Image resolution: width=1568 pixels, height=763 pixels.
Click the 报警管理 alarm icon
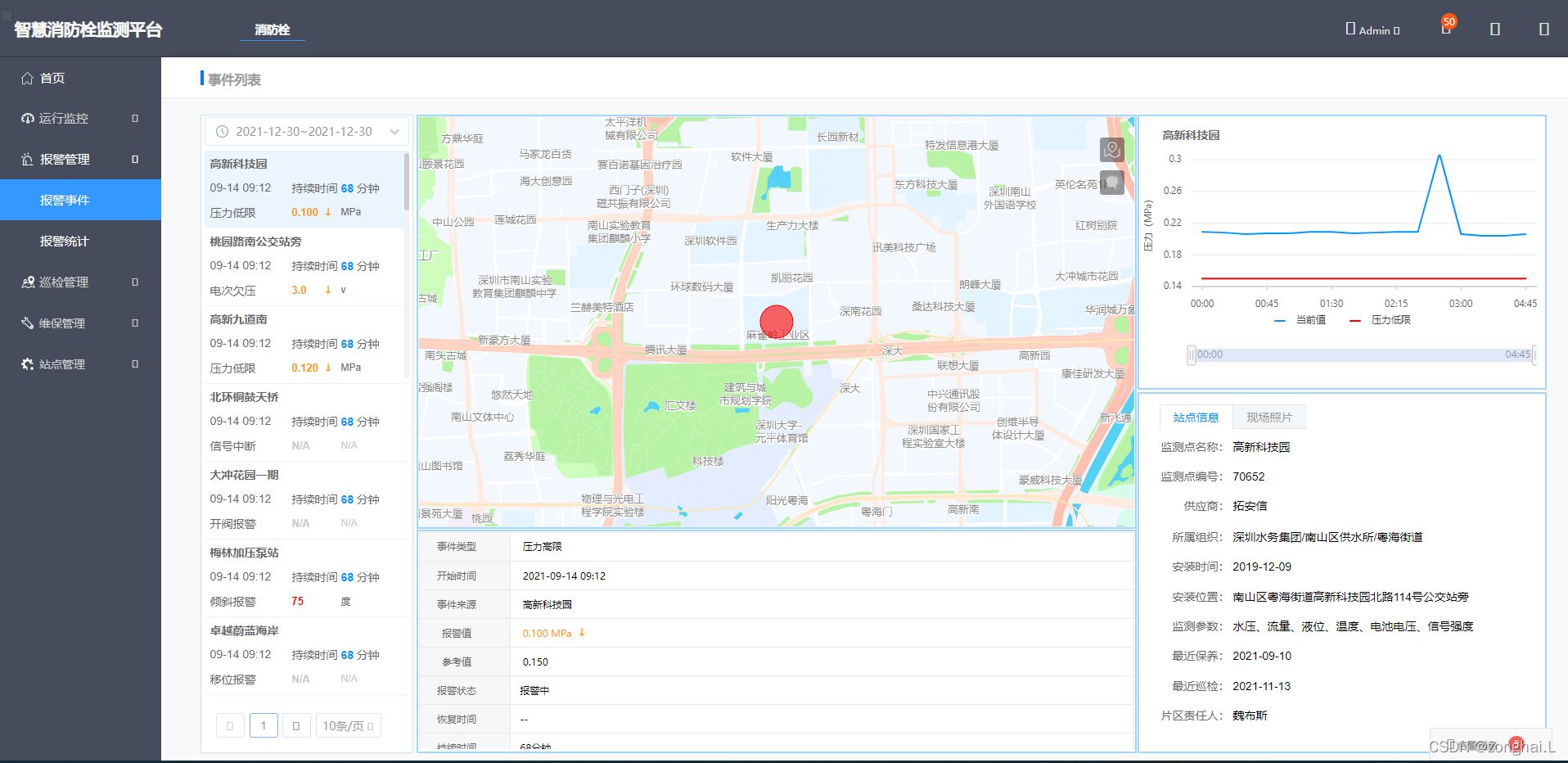[27, 160]
